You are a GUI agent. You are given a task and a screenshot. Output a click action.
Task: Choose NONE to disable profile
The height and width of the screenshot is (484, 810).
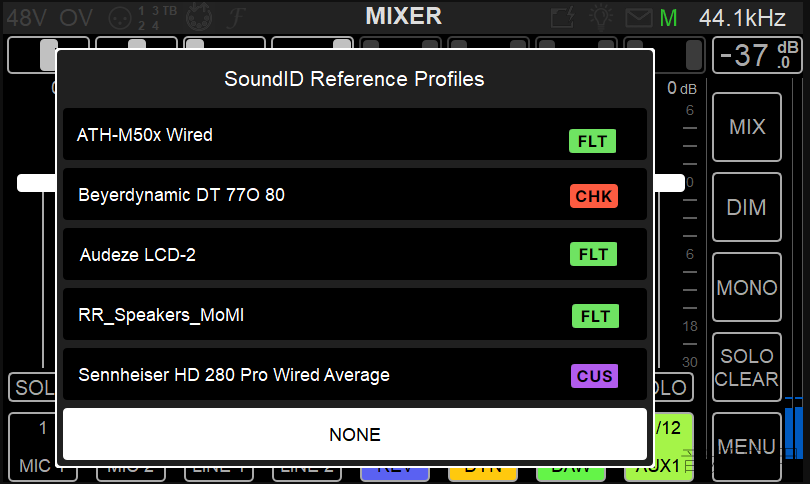click(355, 434)
